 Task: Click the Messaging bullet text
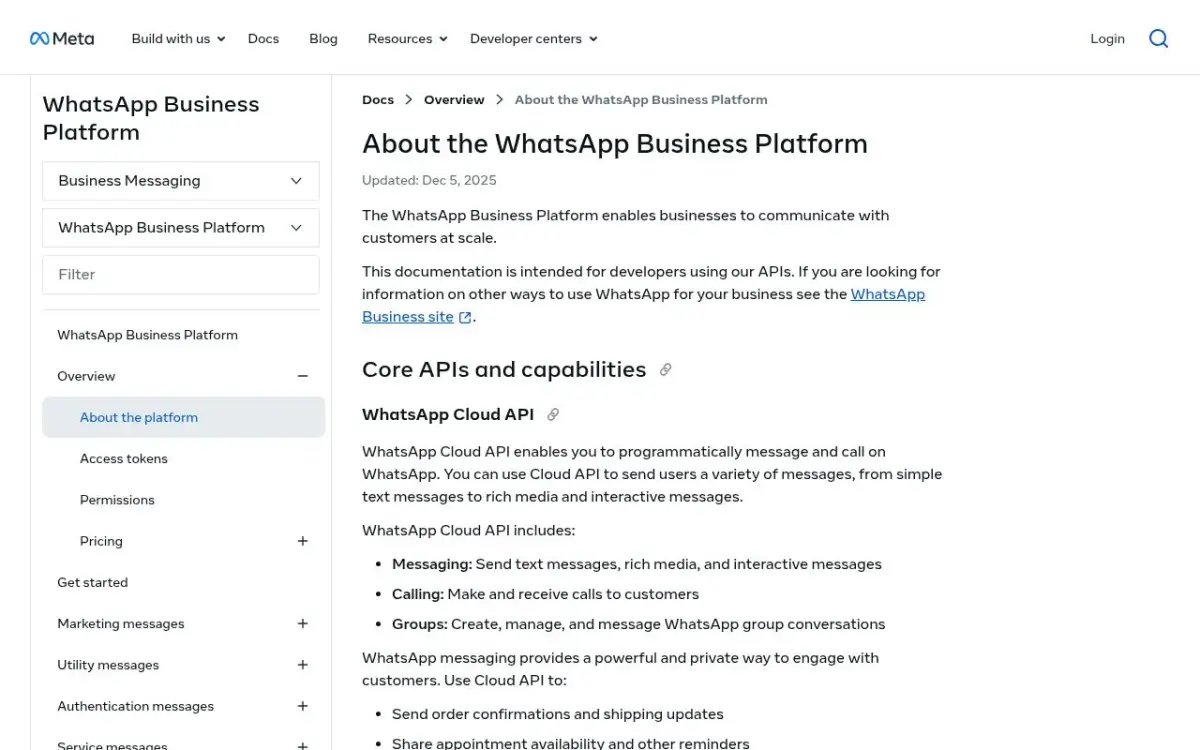coord(637,564)
